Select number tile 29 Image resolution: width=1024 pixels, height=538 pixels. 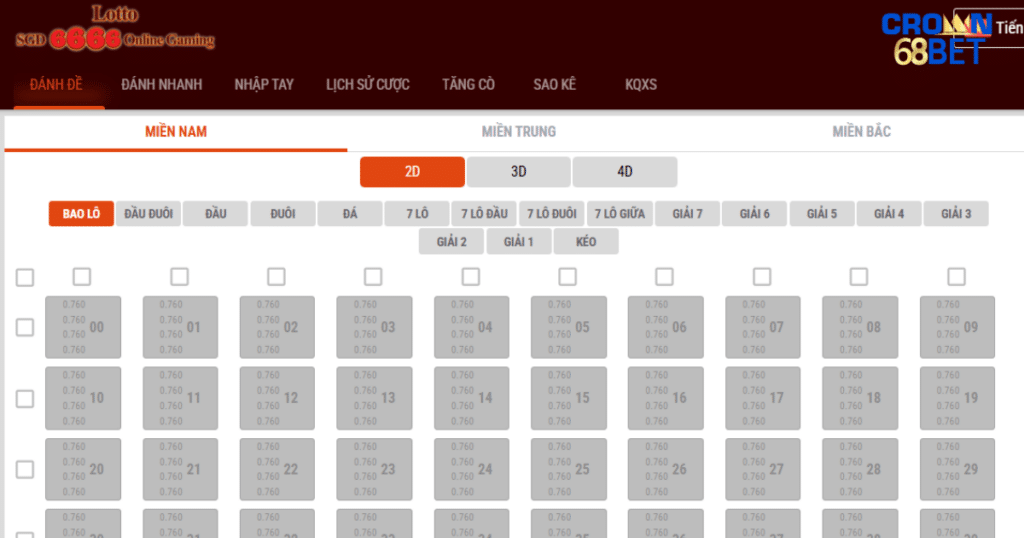tap(957, 469)
